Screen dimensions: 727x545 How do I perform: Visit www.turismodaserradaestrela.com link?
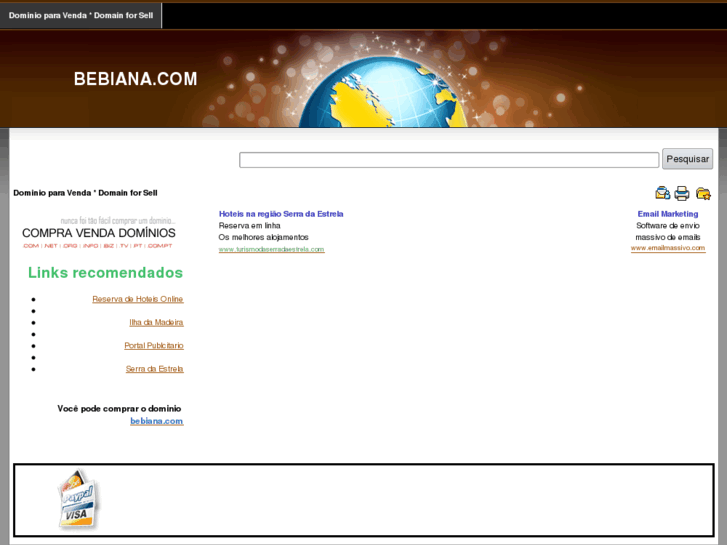pos(271,249)
